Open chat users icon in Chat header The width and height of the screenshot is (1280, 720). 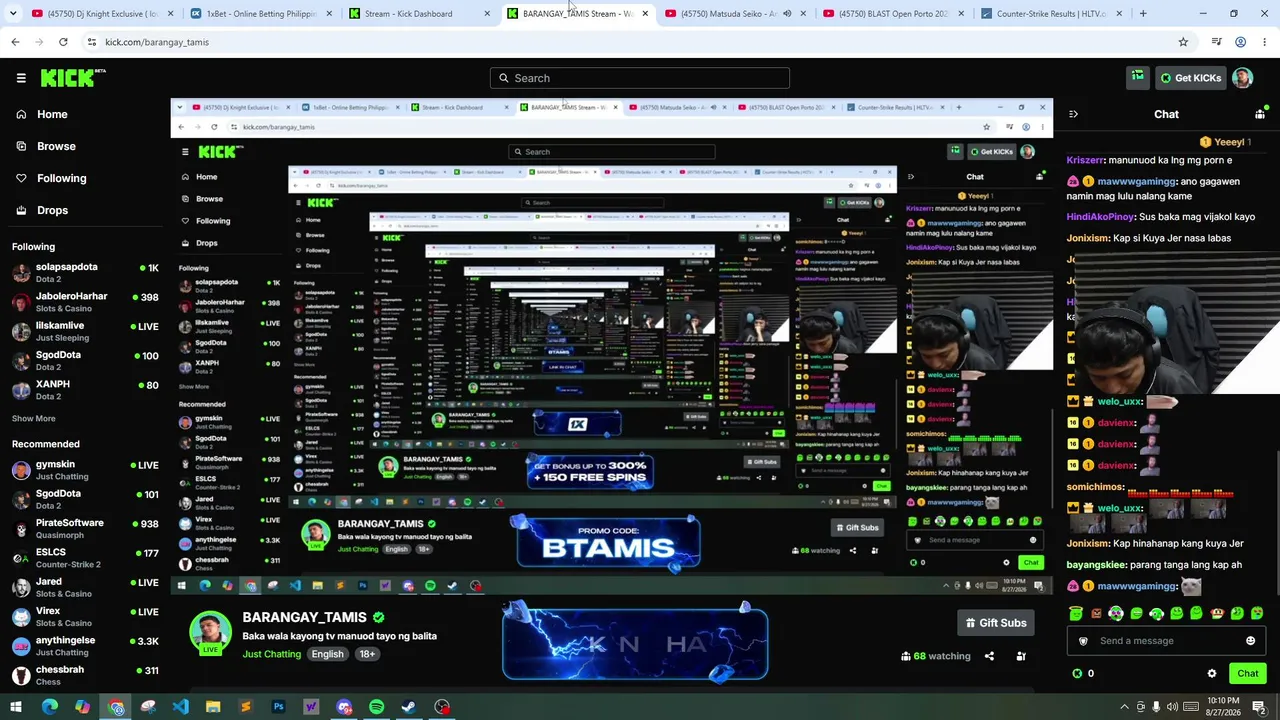pos(1260,113)
